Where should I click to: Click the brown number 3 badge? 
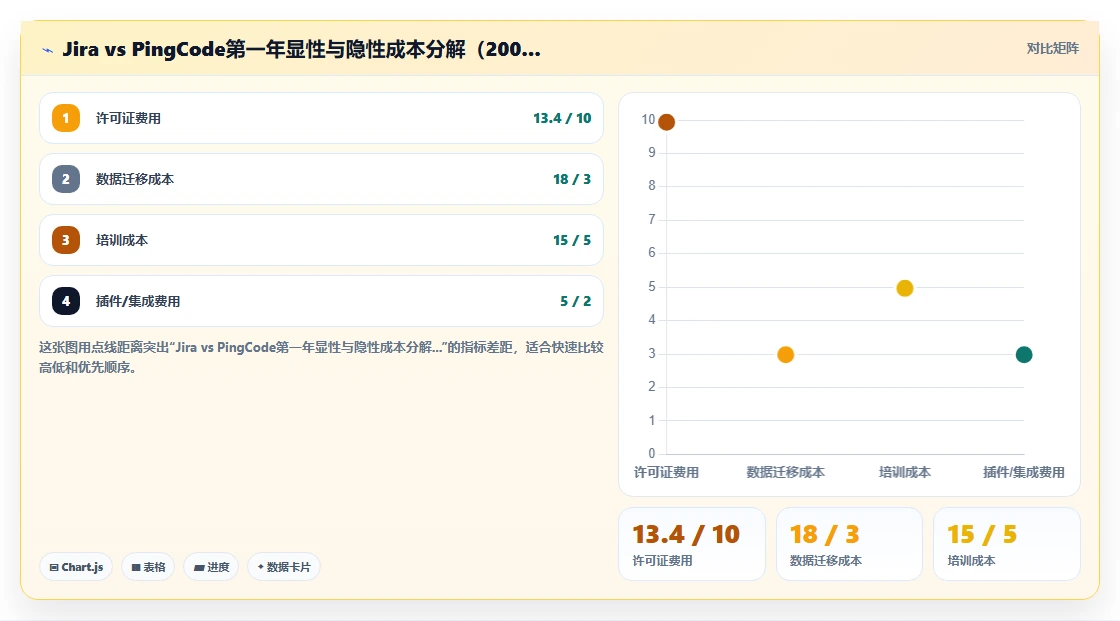click(66, 240)
